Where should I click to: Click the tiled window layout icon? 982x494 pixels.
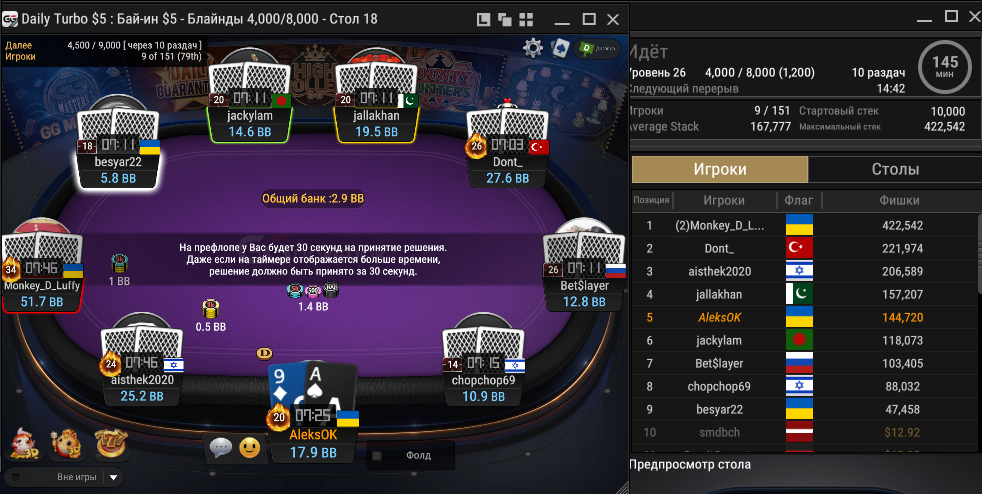(526, 19)
